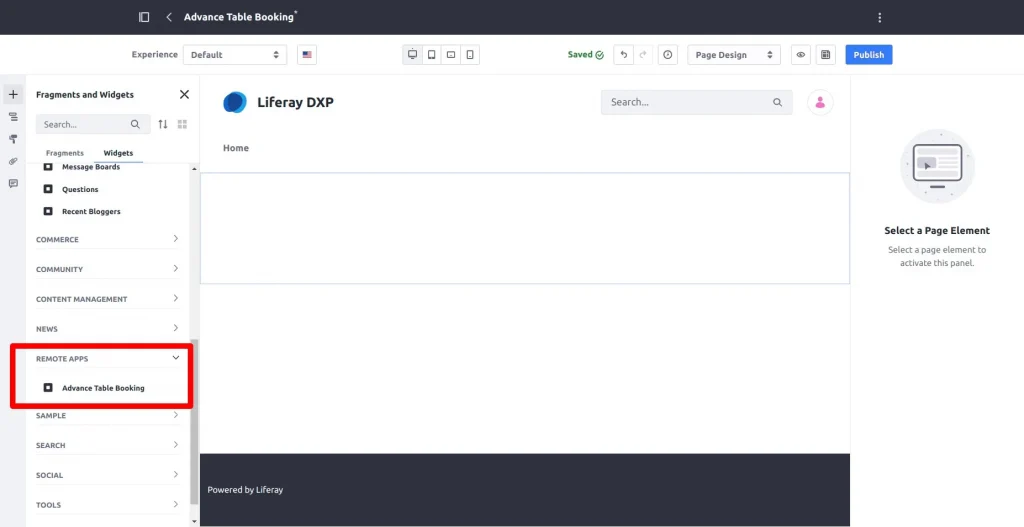Open the Experience Default dropdown
The height and width of the screenshot is (527, 1024).
point(235,55)
